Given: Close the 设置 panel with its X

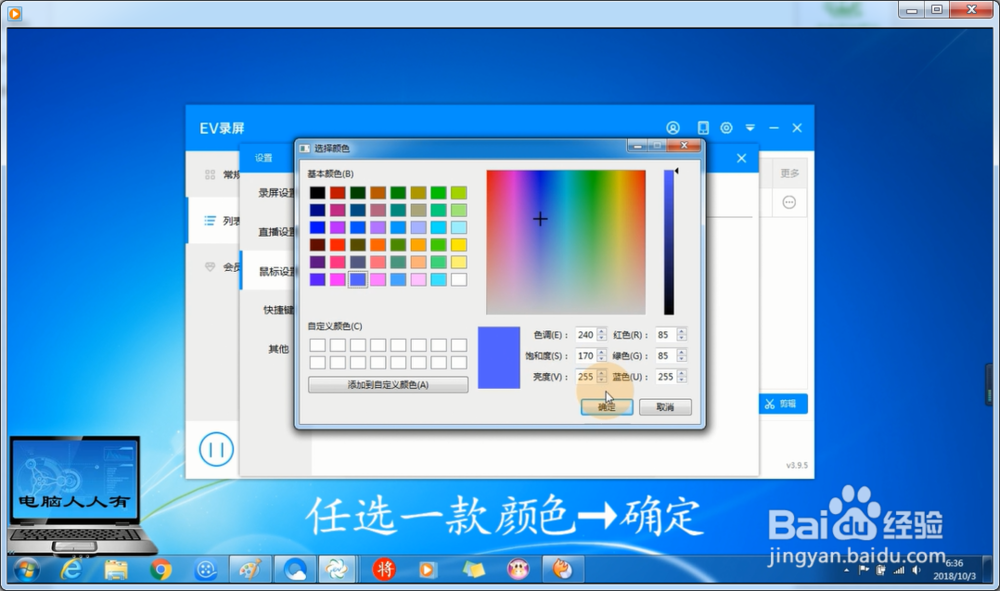Looking at the screenshot, I should (x=741, y=158).
